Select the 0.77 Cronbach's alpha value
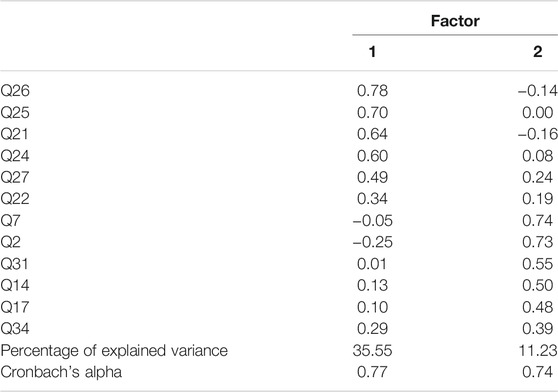The width and height of the screenshot is (558, 392). (x=372, y=372)
